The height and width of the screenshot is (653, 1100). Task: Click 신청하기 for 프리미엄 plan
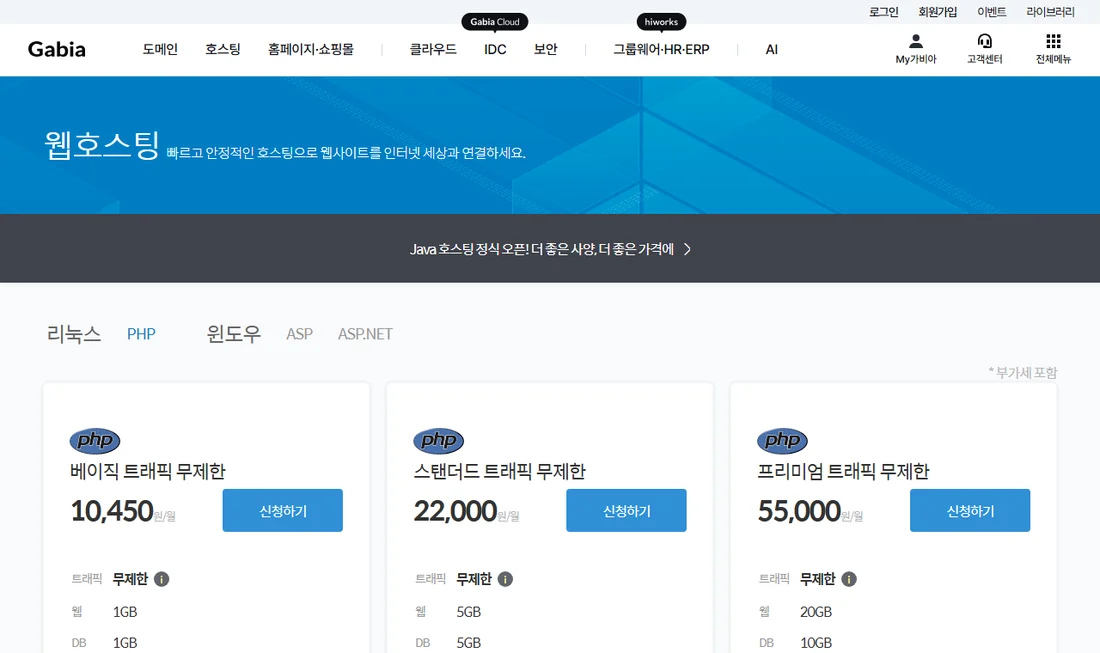[970, 511]
